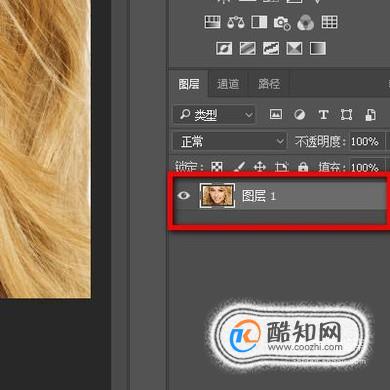The image size is (390, 390).
Task: Click the 填充 100% value field
Action: click(x=367, y=166)
